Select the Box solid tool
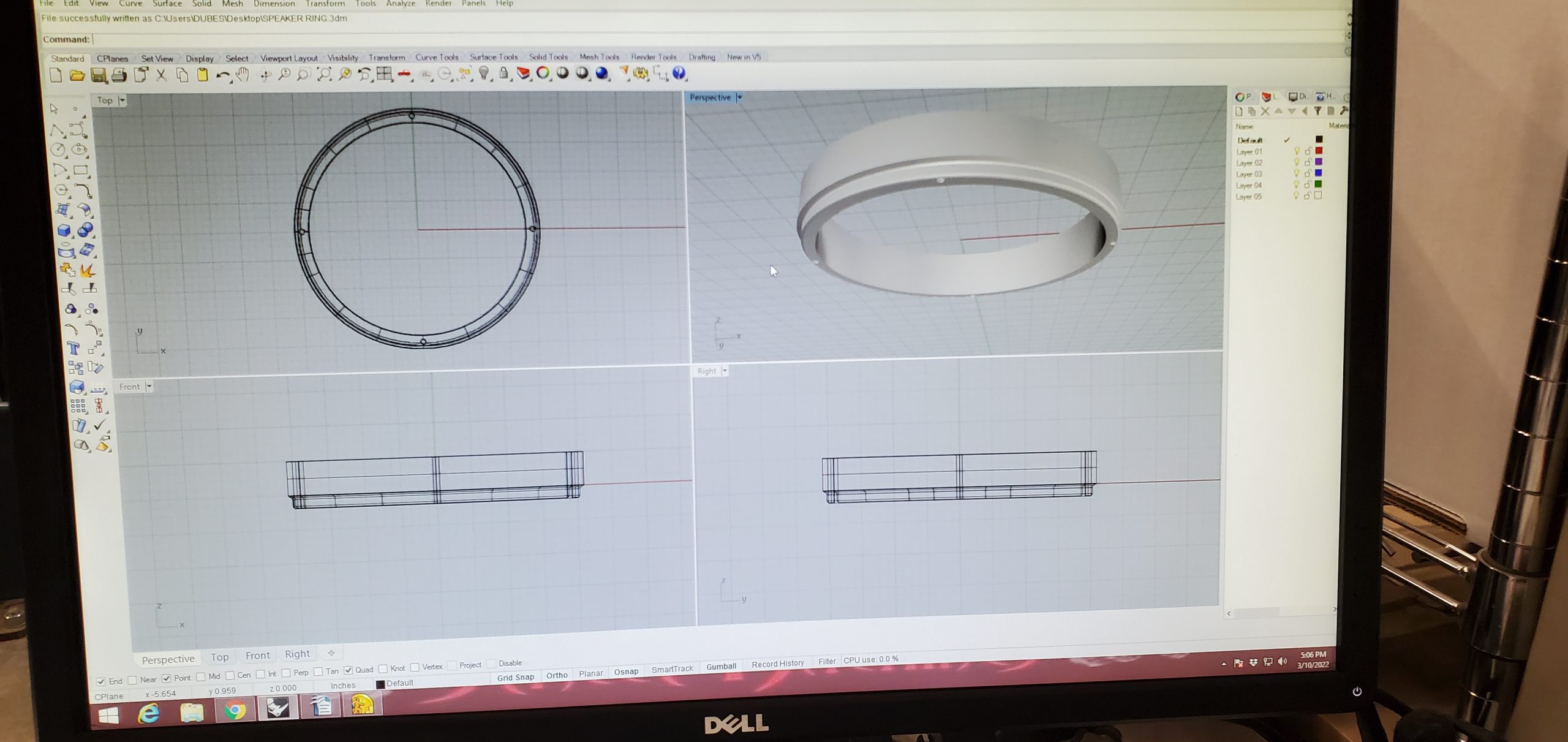The width and height of the screenshot is (1568, 742). [64, 230]
